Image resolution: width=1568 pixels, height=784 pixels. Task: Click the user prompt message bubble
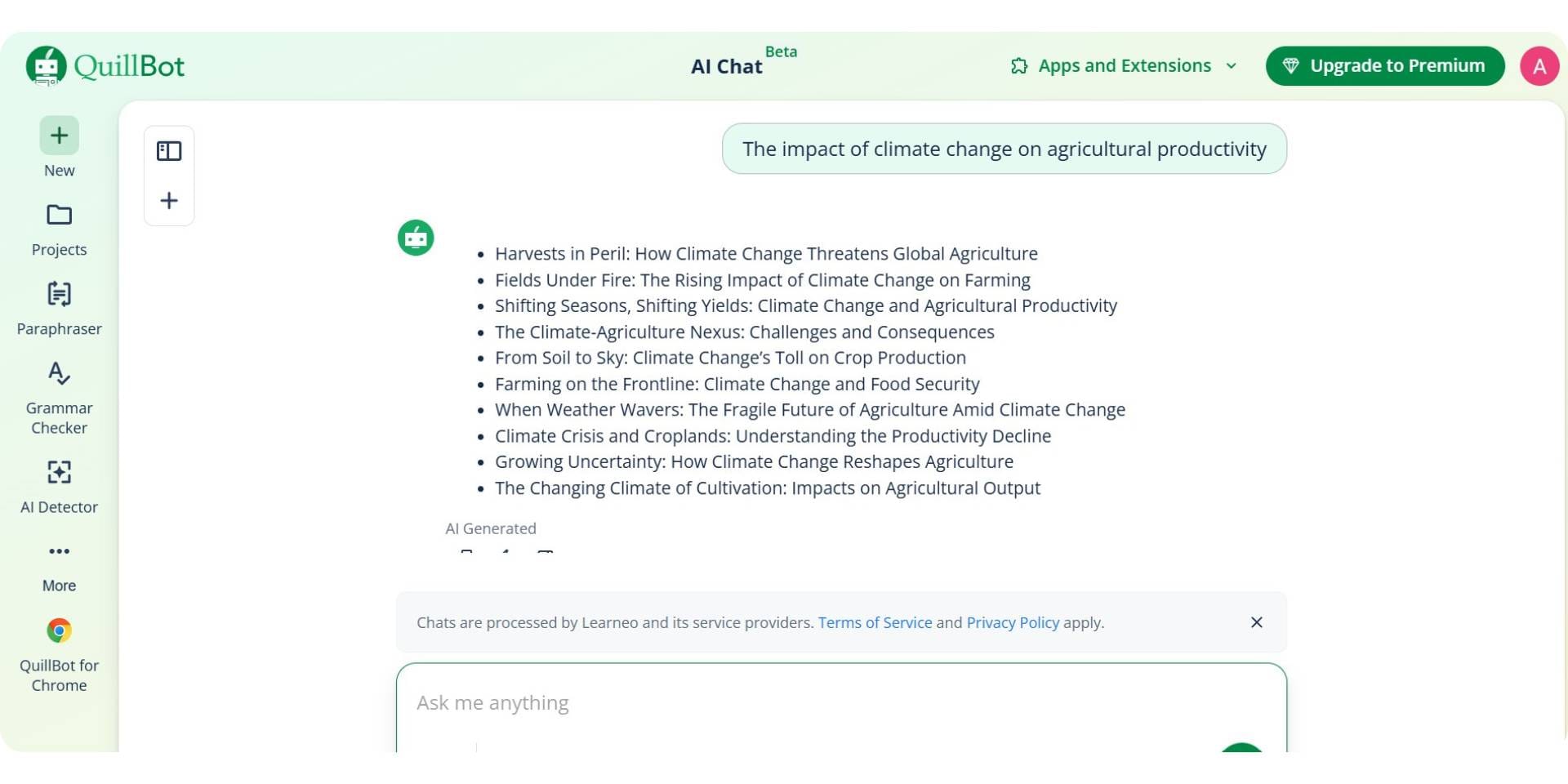coord(1004,149)
